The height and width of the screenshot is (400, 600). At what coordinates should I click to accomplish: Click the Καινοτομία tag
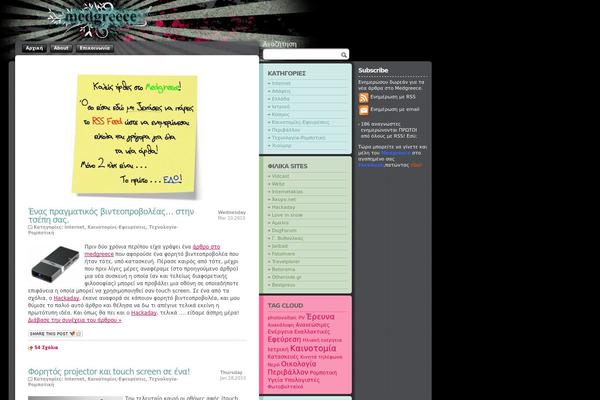coord(313,348)
